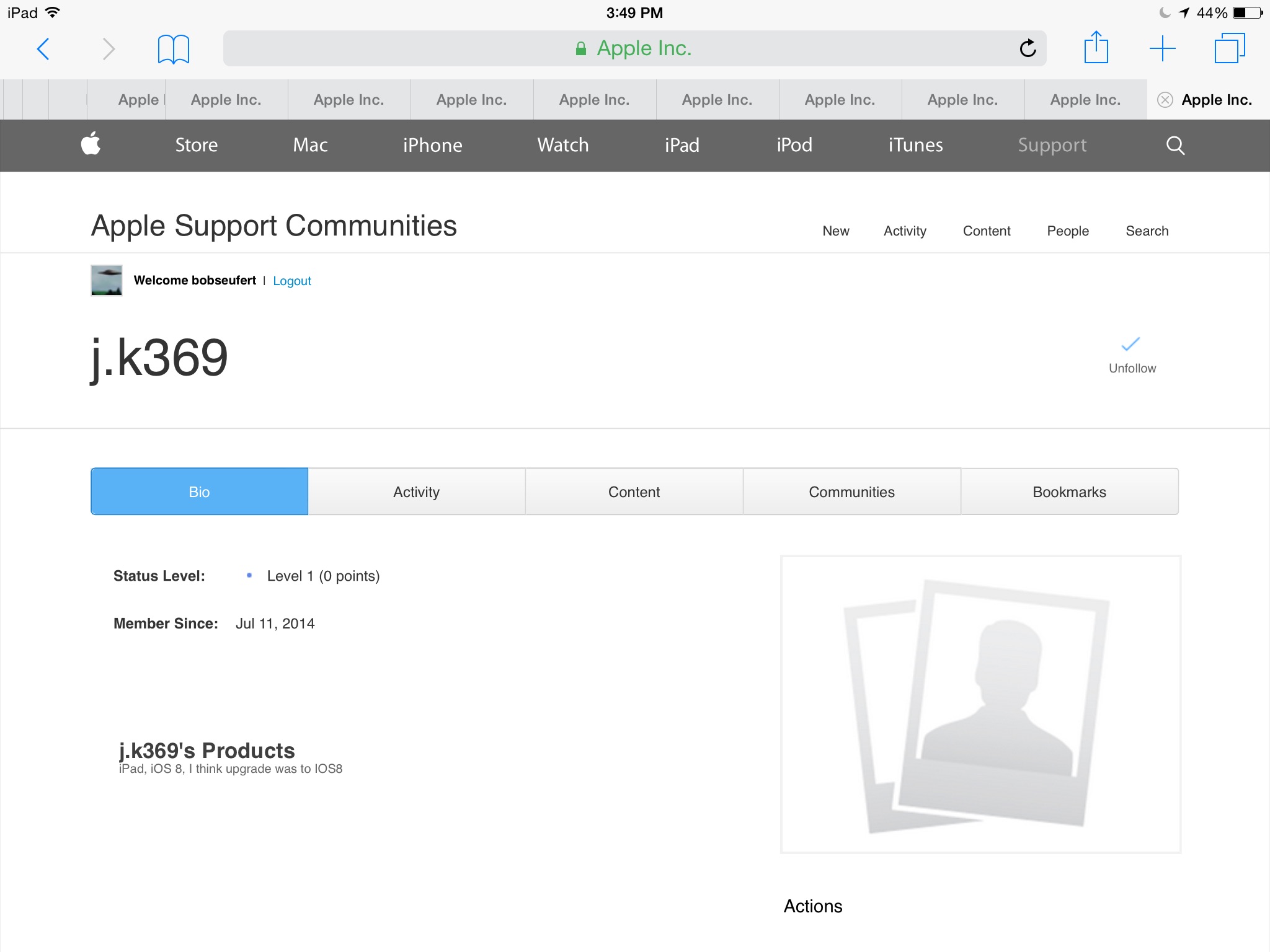The image size is (1270, 952).
Task: Open the New menu in communities header
Action: [835, 231]
